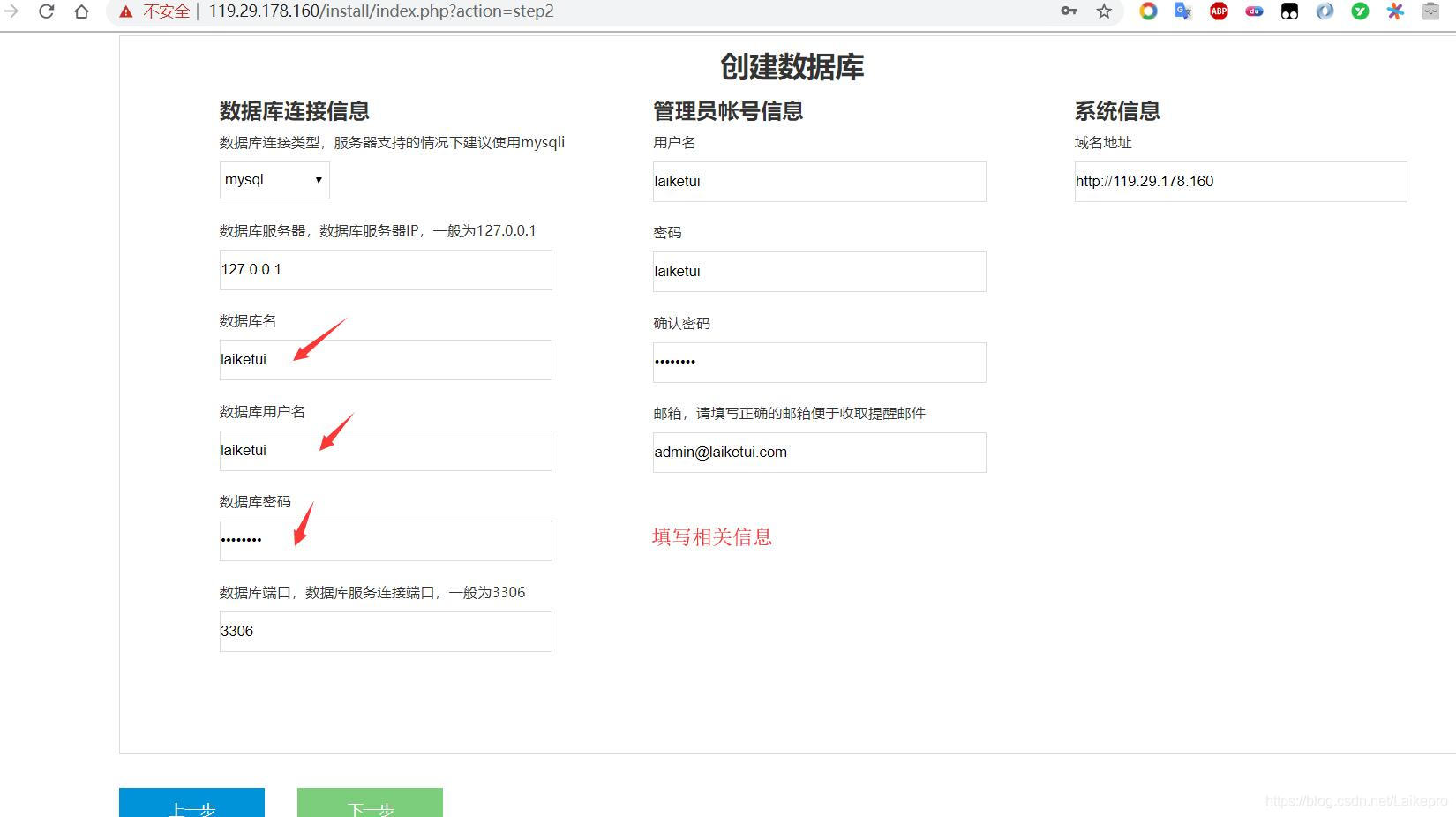
Task: Open the saved passwords key icon
Action: 1068,11
